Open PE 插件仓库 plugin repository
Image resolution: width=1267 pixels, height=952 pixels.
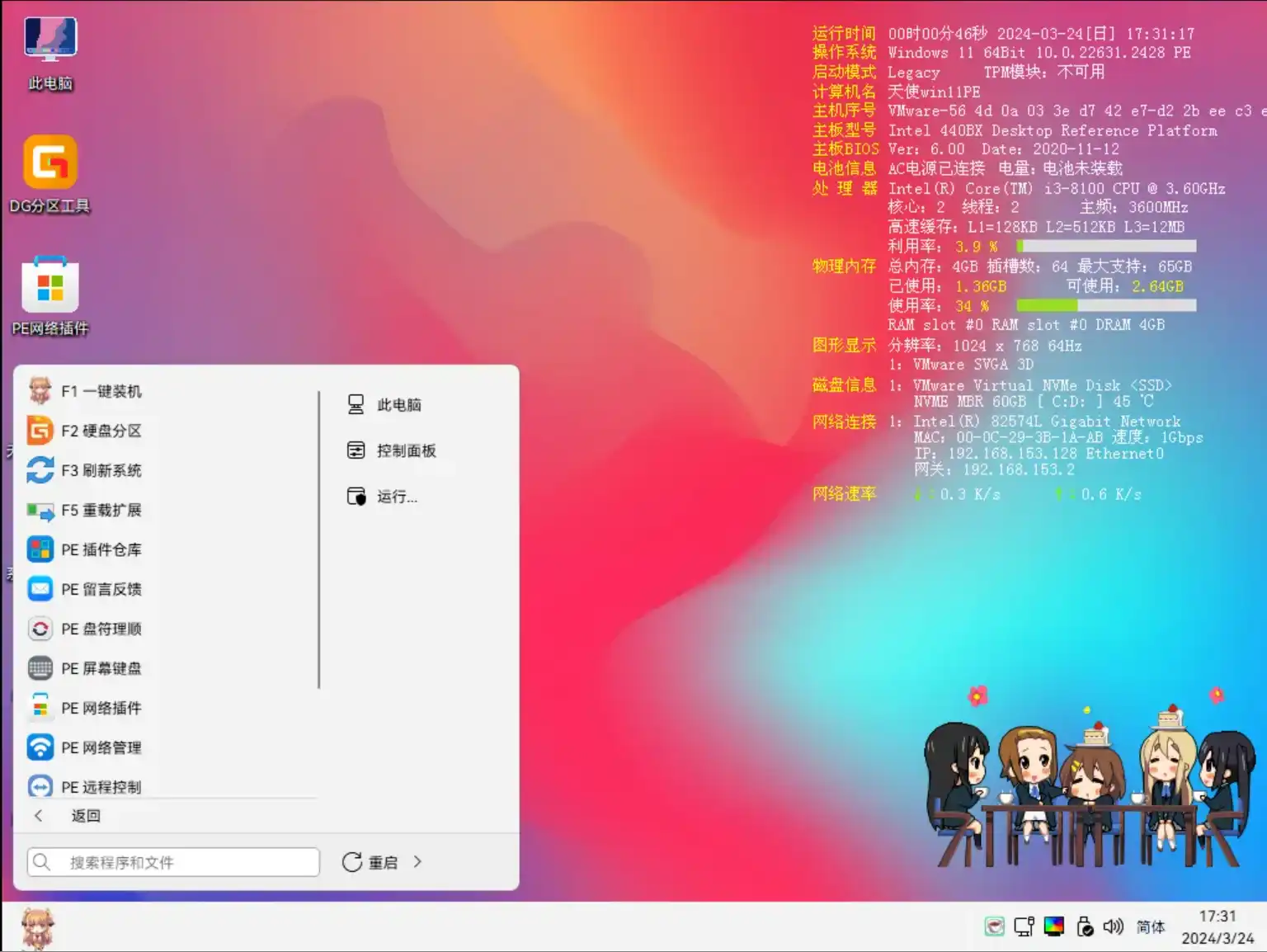(101, 549)
